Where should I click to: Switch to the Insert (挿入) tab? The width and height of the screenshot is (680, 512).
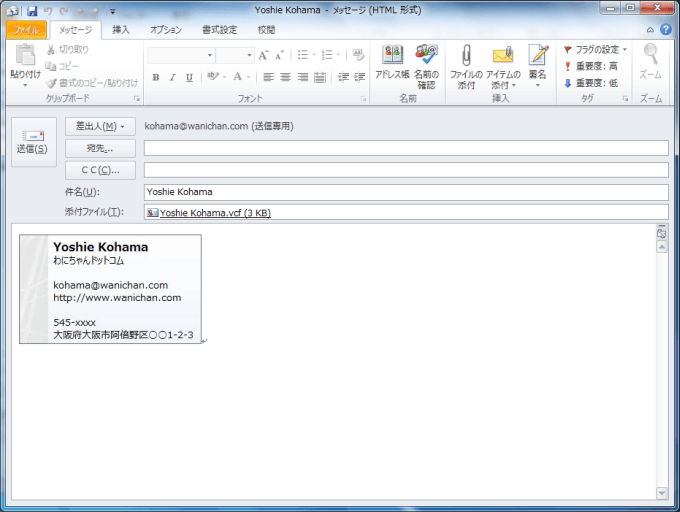(x=121, y=30)
